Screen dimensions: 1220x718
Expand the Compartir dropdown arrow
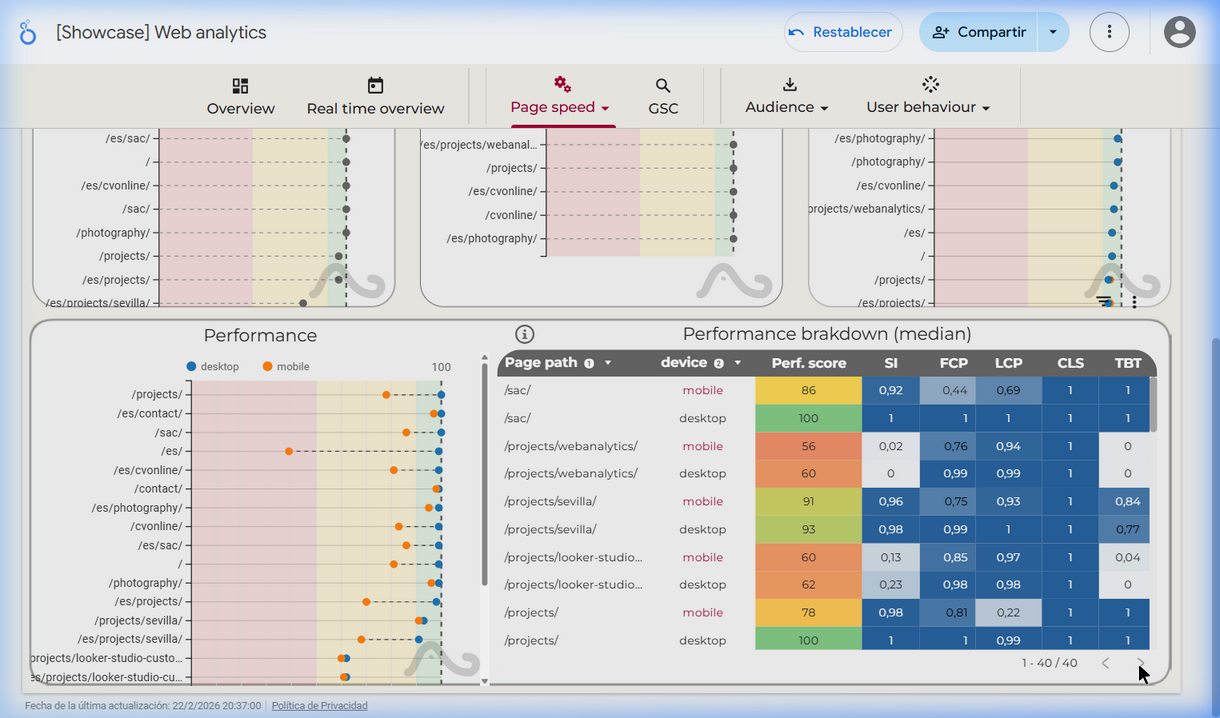(x=1053, y=32)
